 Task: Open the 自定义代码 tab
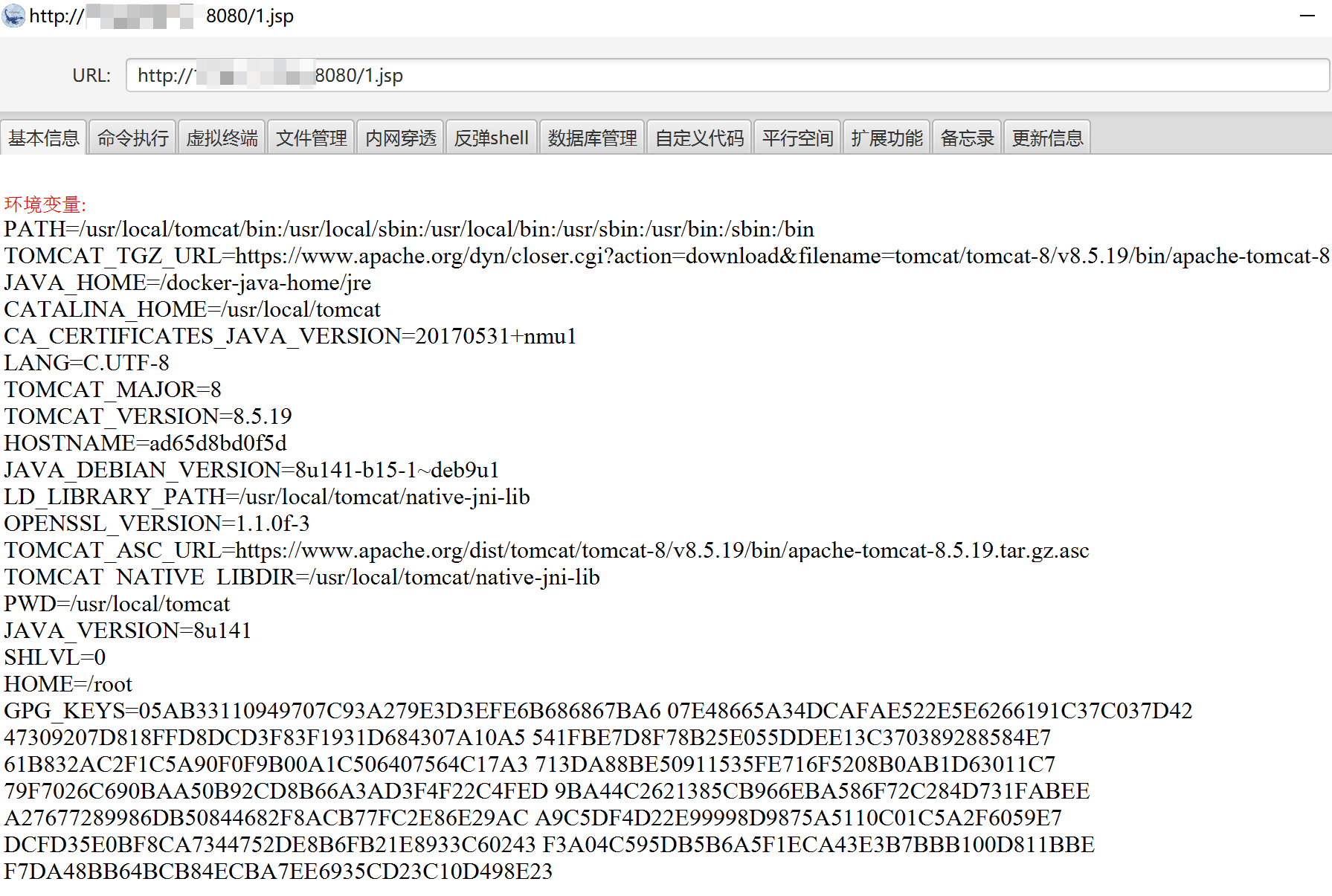[699, 138]
